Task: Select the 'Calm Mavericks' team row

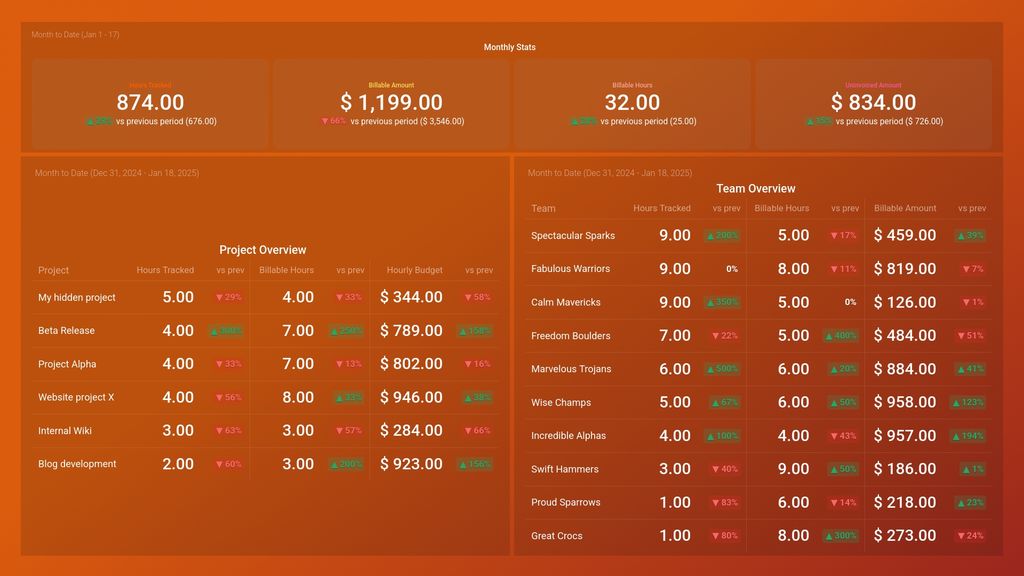Action: 758,302
